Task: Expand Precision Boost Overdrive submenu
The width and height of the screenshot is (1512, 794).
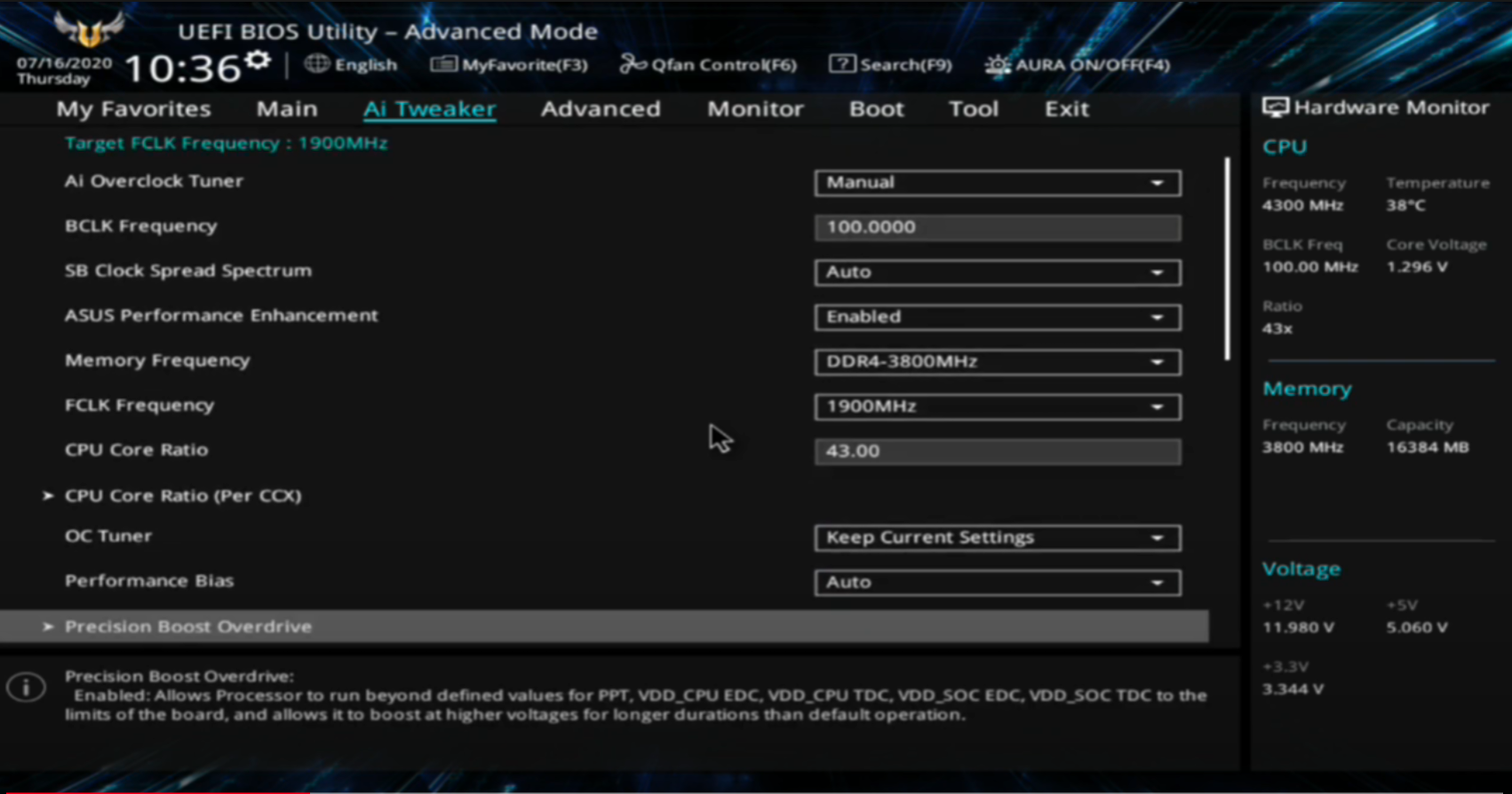Action: 604,626
